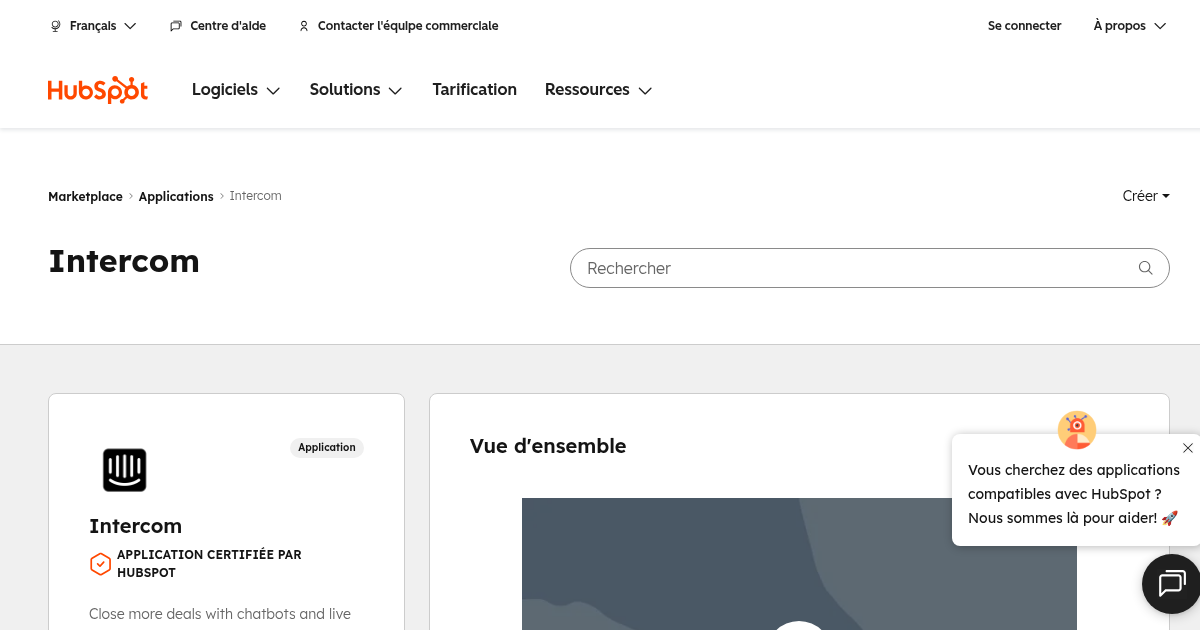Click the 'Vous cherchez des applications' message
This screenshot has height=630, width=1200.
[1074, 494]
